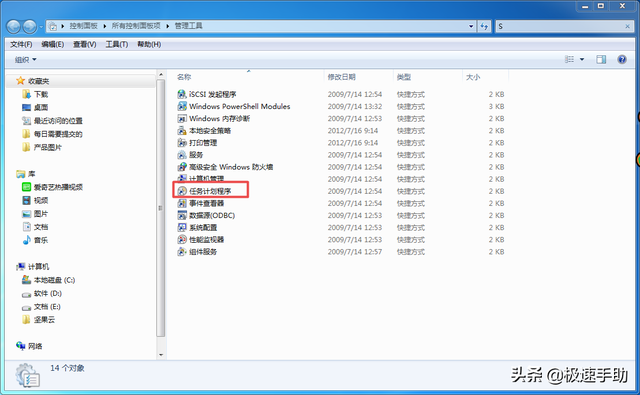The height and width of the screenshot is (395, 640).
Task: Open the iSCSI 发起程序 shortcut icon
Action: point(182,94)
